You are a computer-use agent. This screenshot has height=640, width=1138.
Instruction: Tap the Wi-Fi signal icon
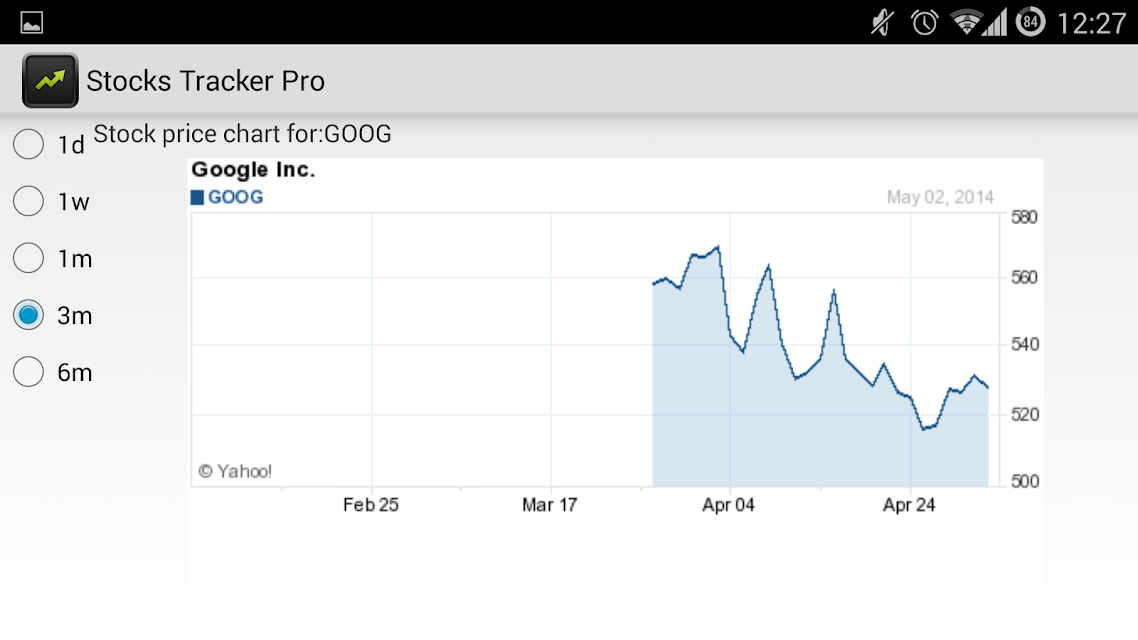(x=966, y=22)
